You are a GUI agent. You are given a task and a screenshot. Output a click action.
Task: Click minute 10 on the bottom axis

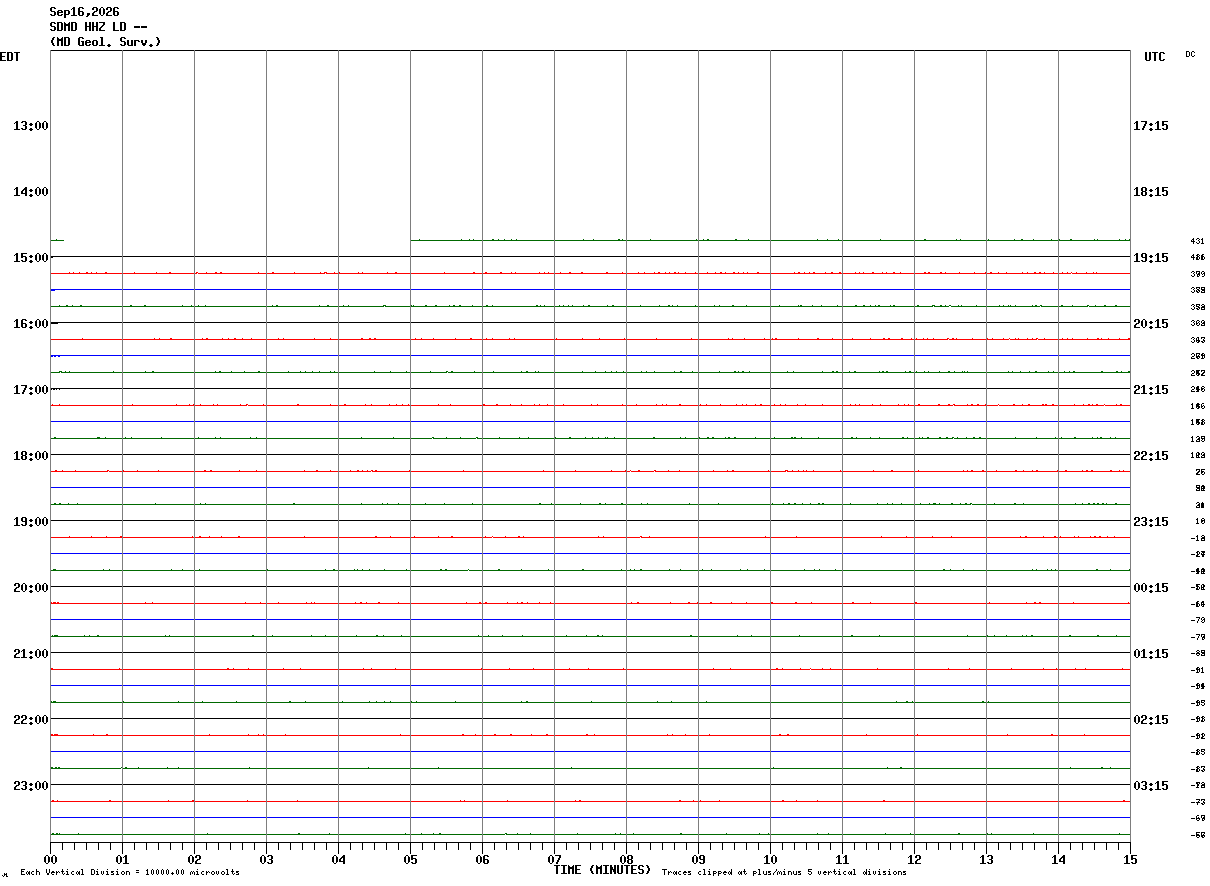tap(770, 859)
